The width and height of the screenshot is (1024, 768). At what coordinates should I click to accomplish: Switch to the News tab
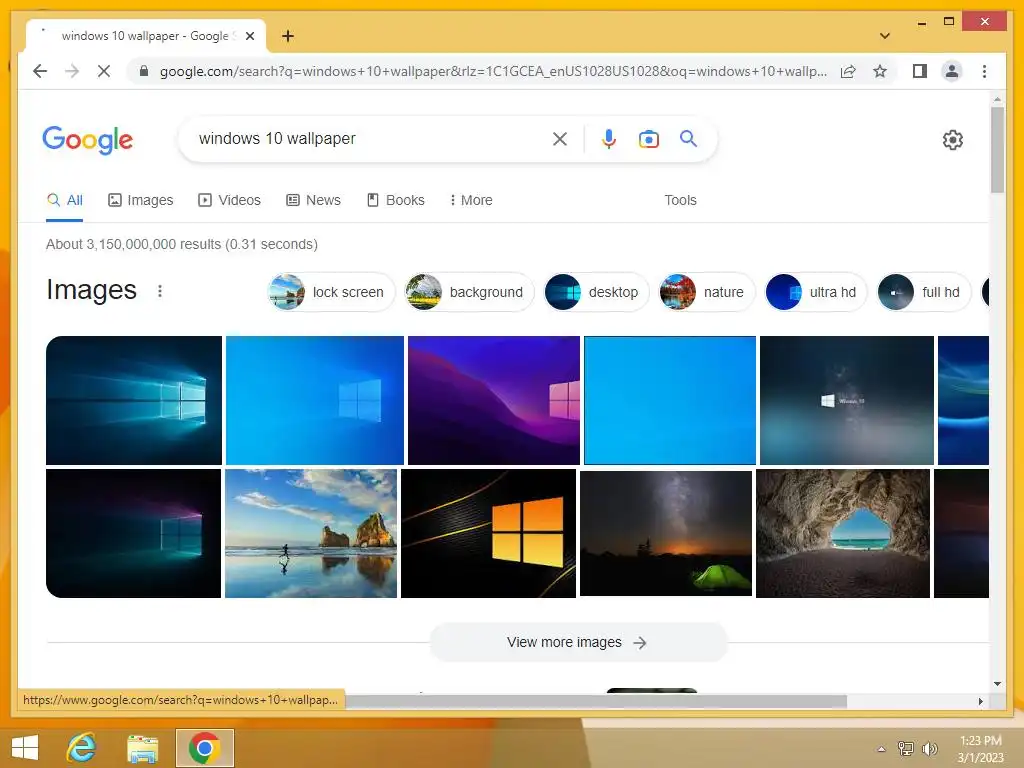click(313, 200)
